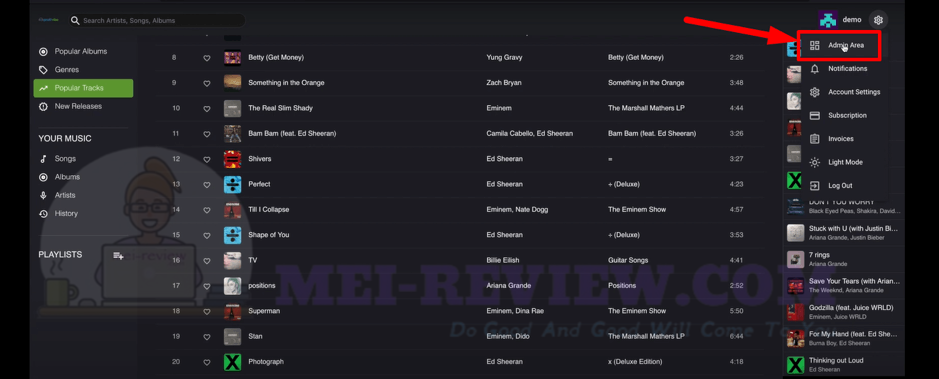Toggle the heart on the Shivers row
939x379 pixels.
coord(207,159)
